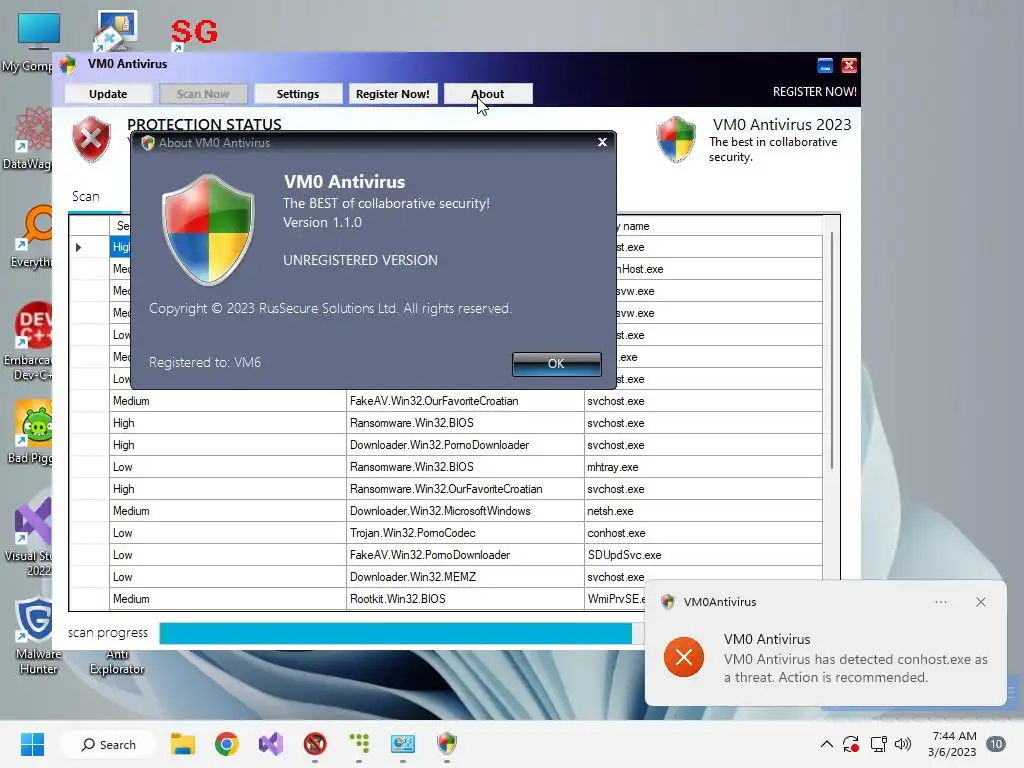Select the Scan tab
The width and height of the screenshot is (1024, 768).
tap(86, 197)
